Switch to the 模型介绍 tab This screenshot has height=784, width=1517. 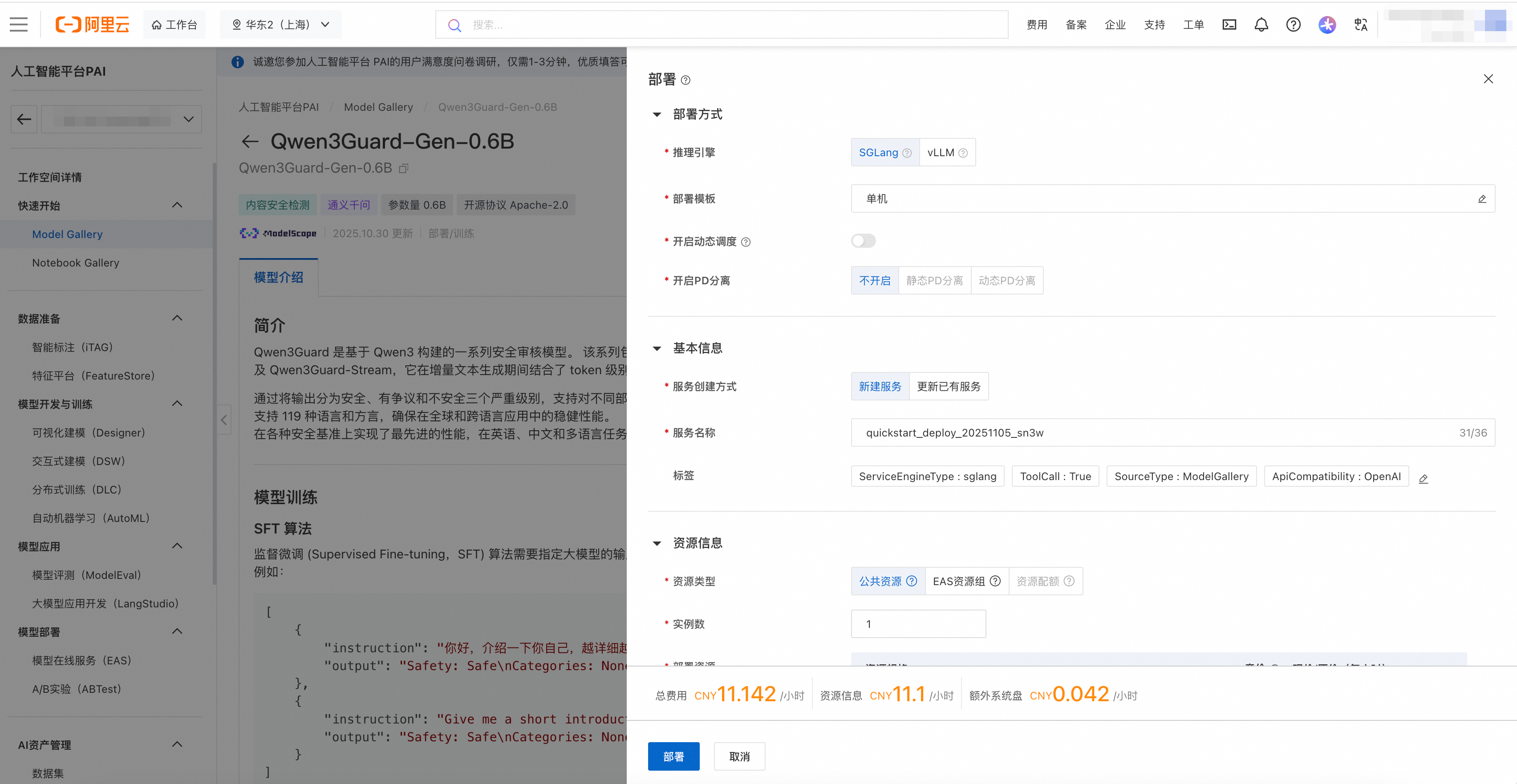coord(279,277)
